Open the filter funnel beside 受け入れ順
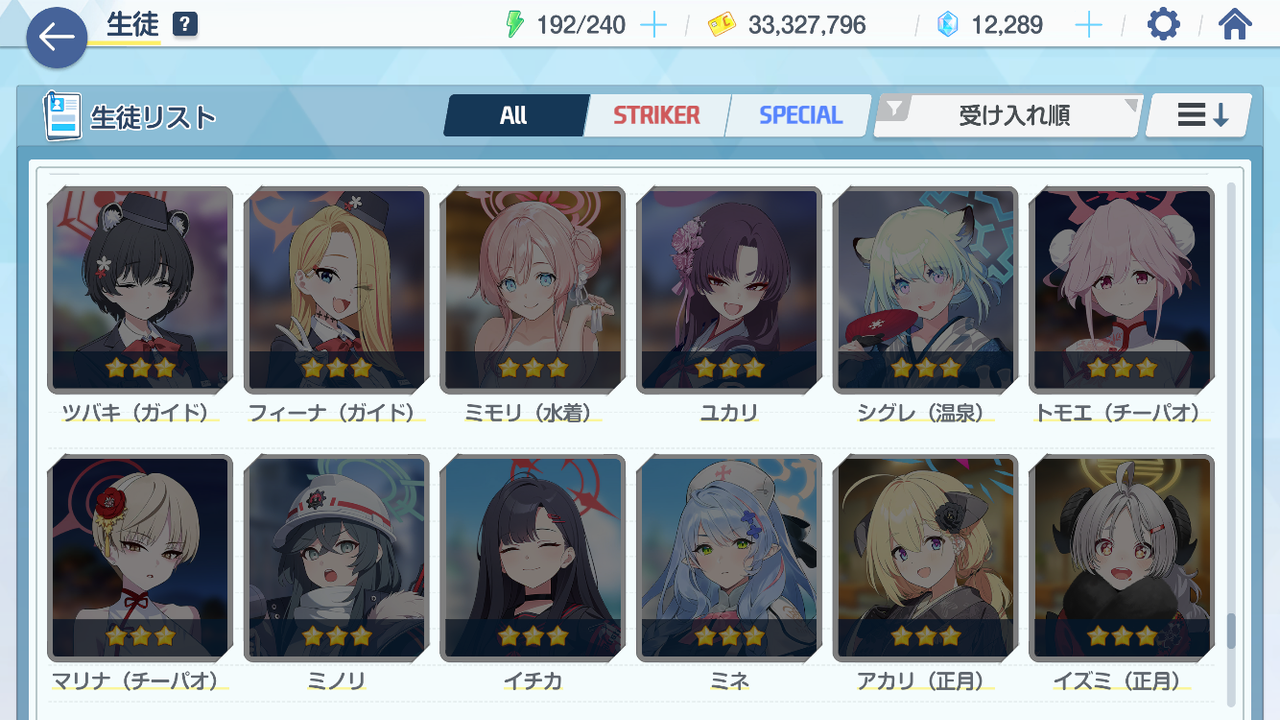The width and height of the screenshot is (1280, 720). point(893,108)
